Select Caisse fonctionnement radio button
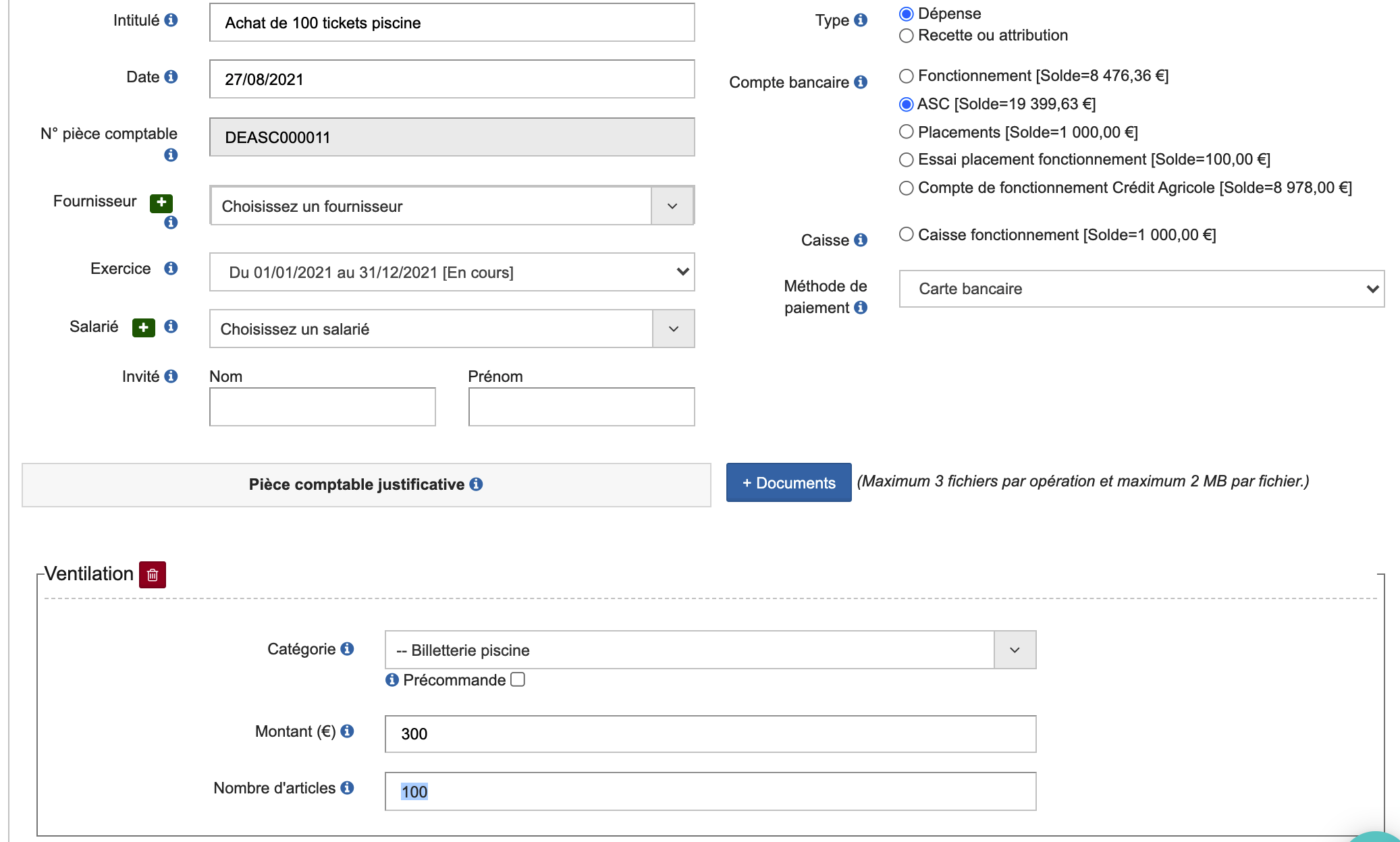This screenshot has width=1400, height=842. [907, 235]
